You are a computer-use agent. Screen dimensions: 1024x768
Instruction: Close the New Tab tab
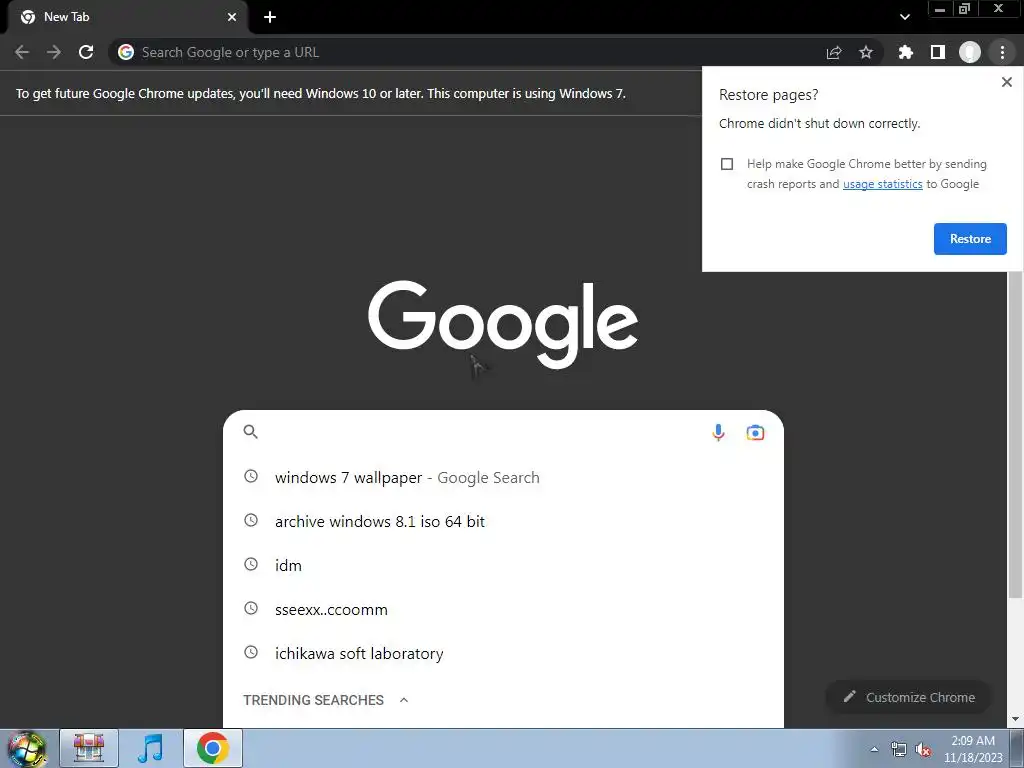[x=232, y=17]
